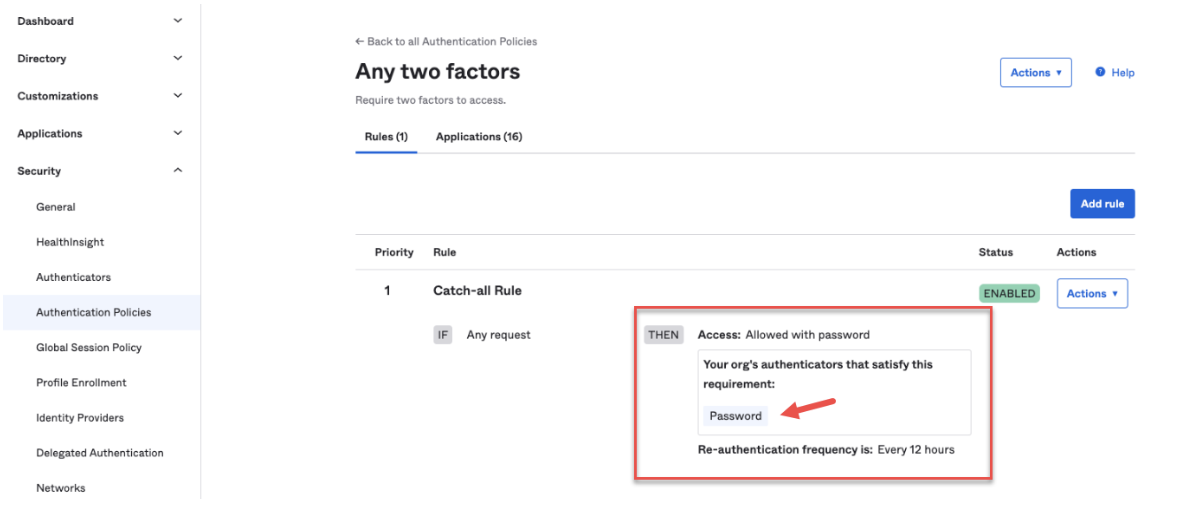Viewport: 1184px width, 532px height.
Task: Open Delegated Authentication page
Action: (x=100, y=453)
